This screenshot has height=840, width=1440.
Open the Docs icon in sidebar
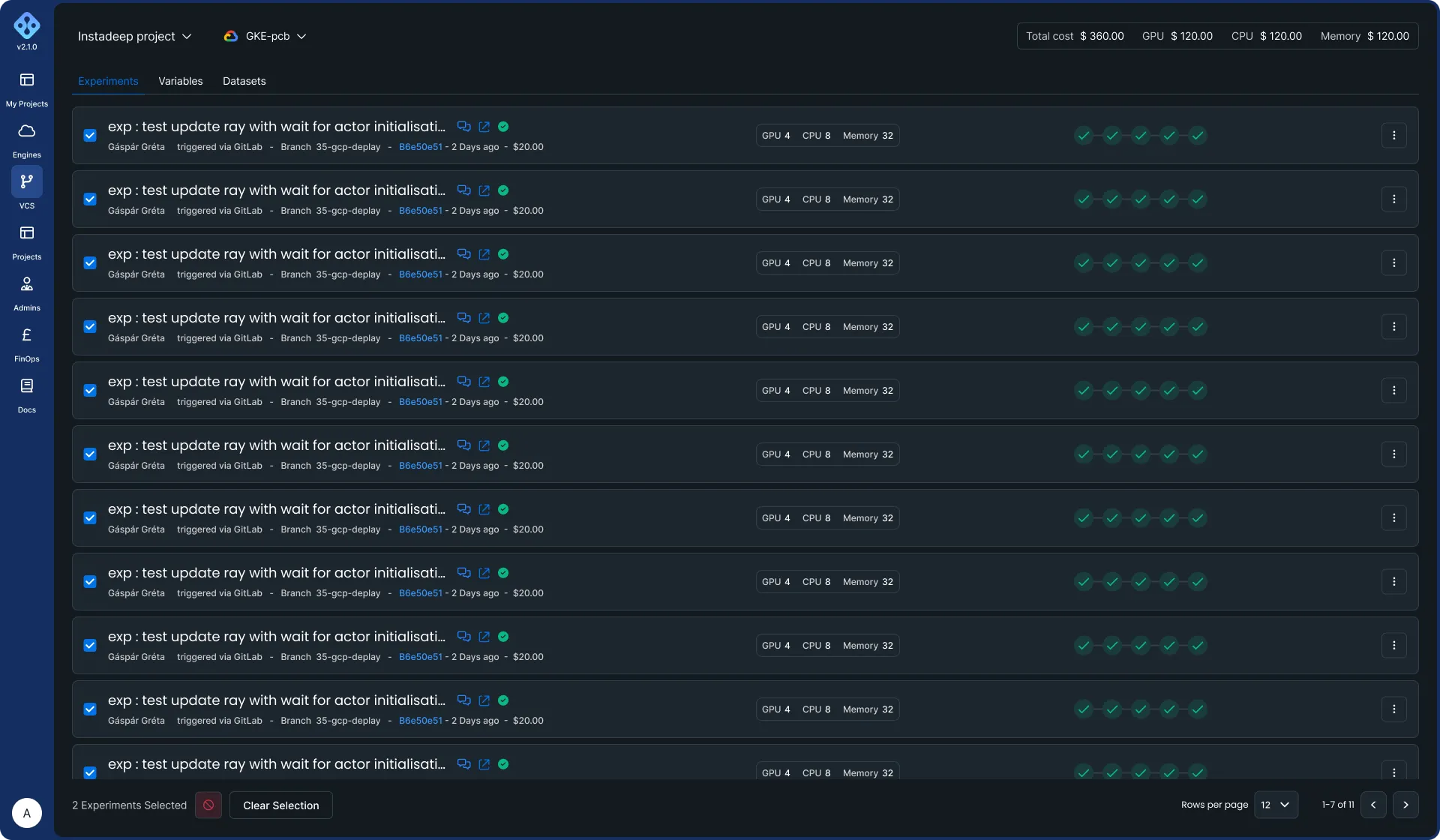[x=27, y=386]
